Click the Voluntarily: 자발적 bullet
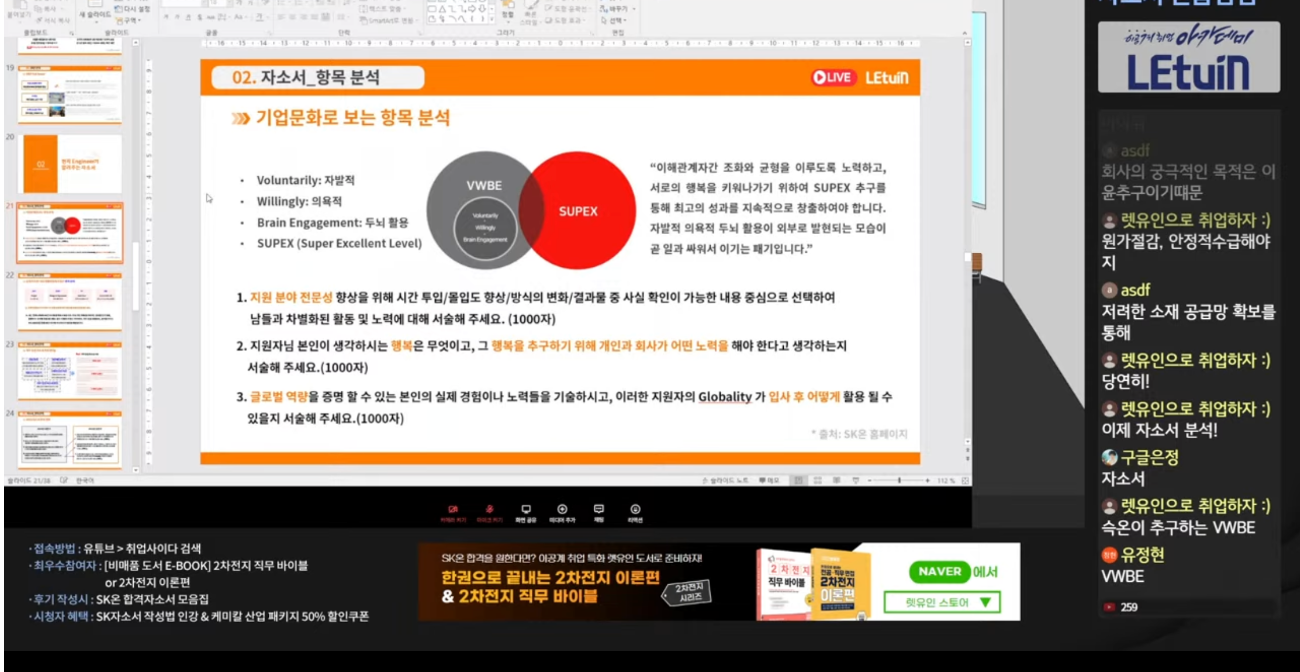The image size is (1300, 672). point(306,180)
